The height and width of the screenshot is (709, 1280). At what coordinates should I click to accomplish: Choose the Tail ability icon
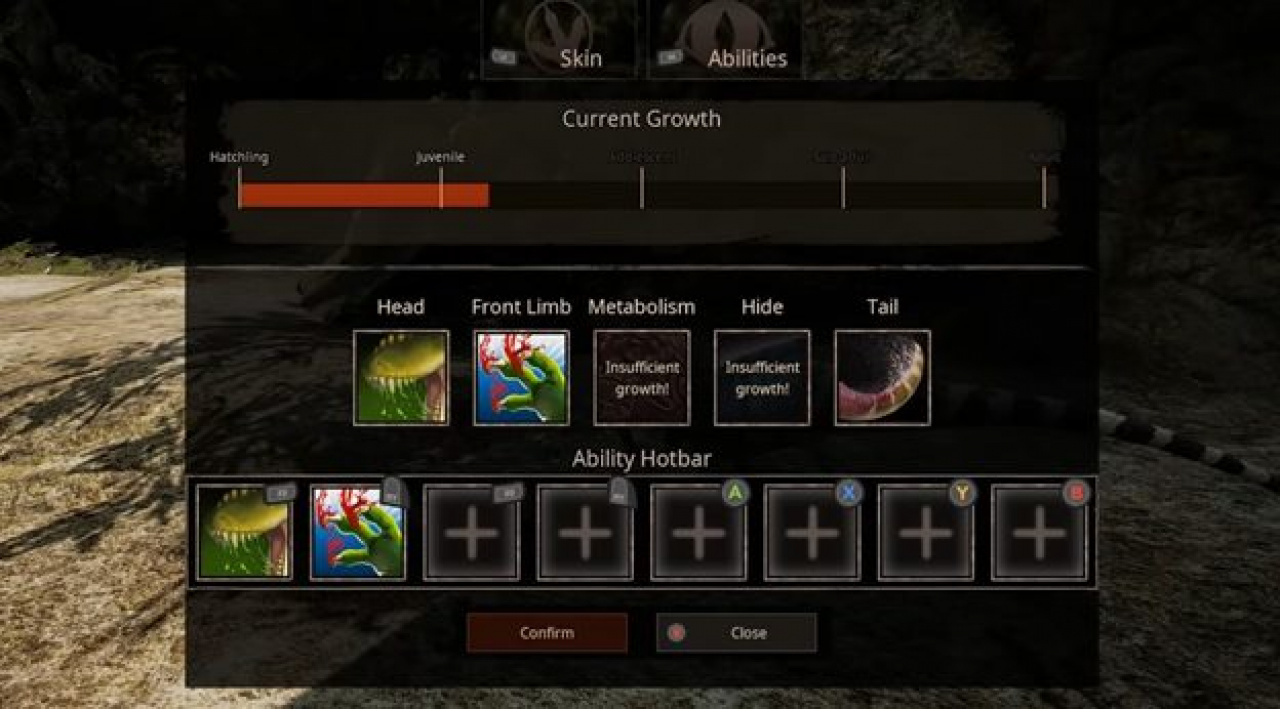pyautogui.click(x=882, y=378)
